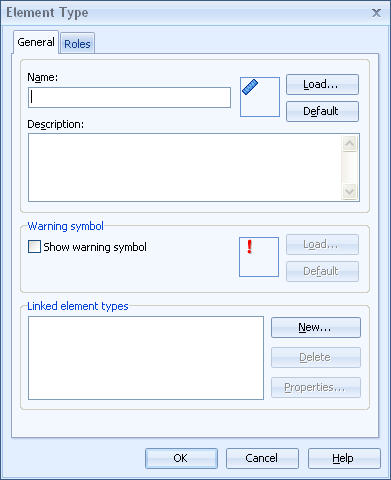Add a New linked element type
391x480 pixels.
point(316,328)
